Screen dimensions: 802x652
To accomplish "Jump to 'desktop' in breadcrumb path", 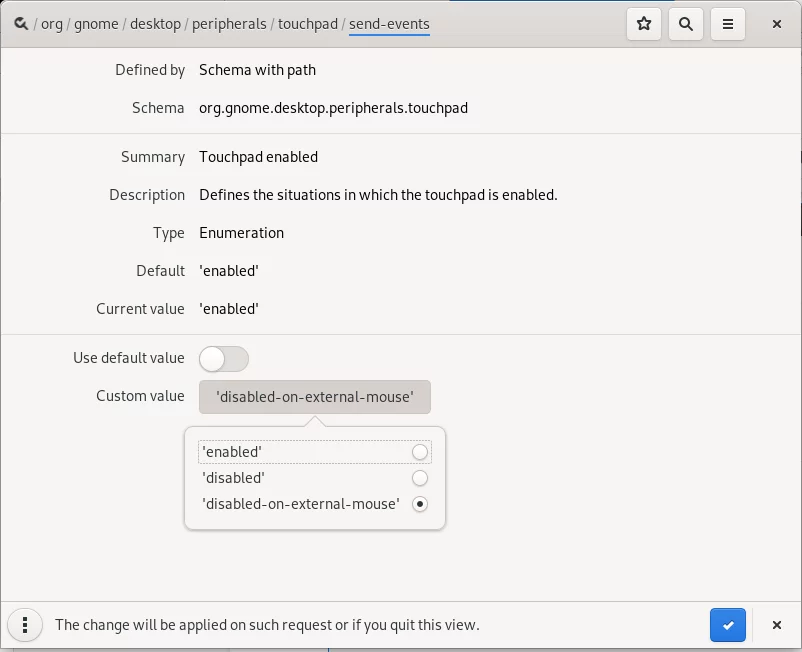I will (155, 24).
